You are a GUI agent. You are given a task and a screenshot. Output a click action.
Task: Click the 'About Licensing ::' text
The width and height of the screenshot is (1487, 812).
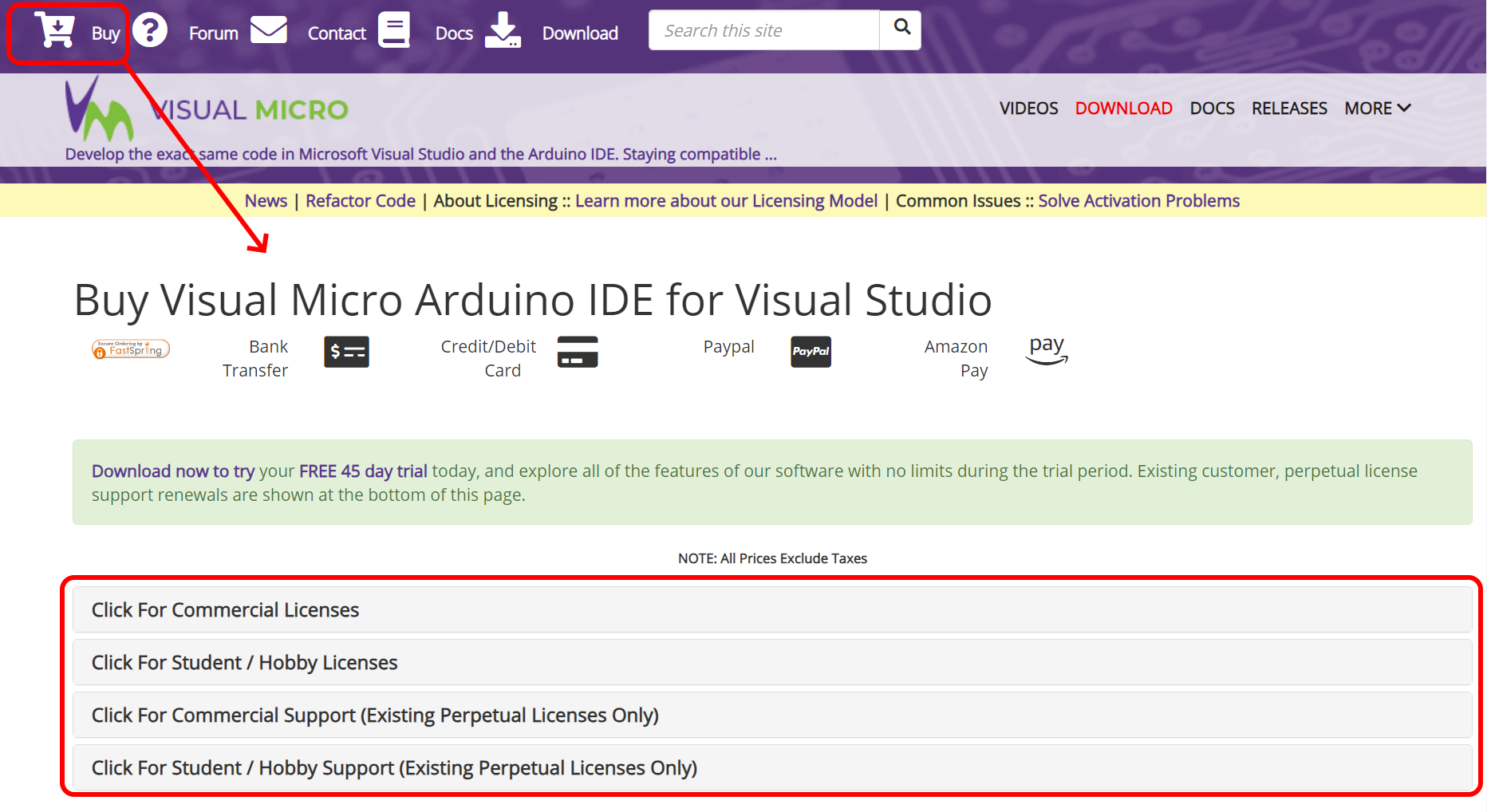[x=502, y=201]
